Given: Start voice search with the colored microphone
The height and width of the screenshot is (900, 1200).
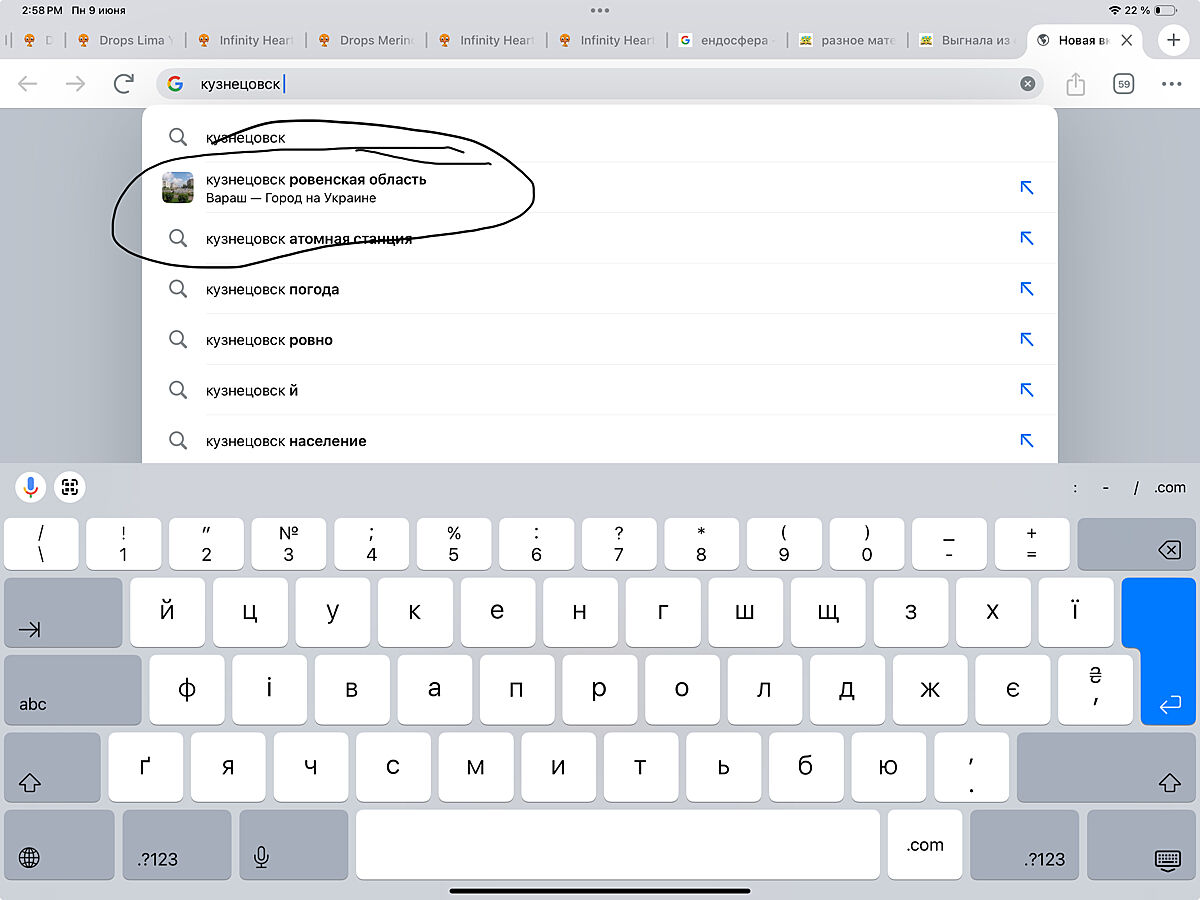Looking at the screenshot, I should tap(31, 487).
